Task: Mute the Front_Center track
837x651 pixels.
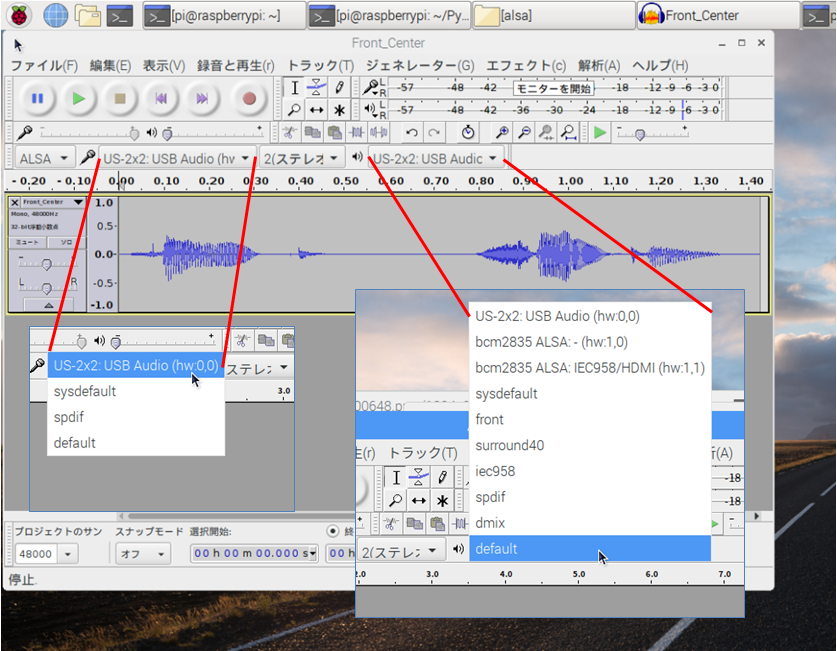Action: point(27,242)
